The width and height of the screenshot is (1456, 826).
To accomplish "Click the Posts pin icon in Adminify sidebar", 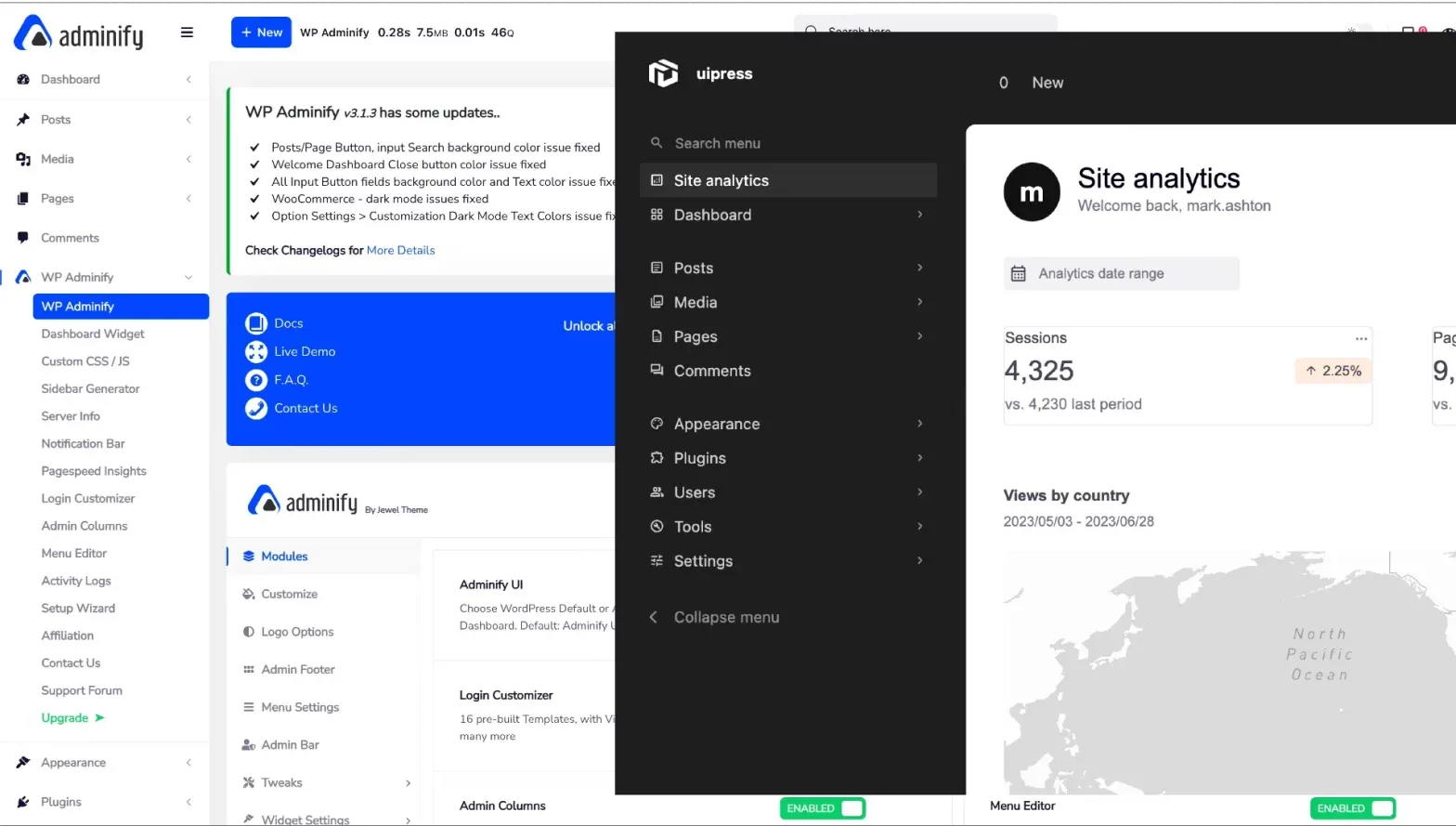I will (x=23, y=120).
